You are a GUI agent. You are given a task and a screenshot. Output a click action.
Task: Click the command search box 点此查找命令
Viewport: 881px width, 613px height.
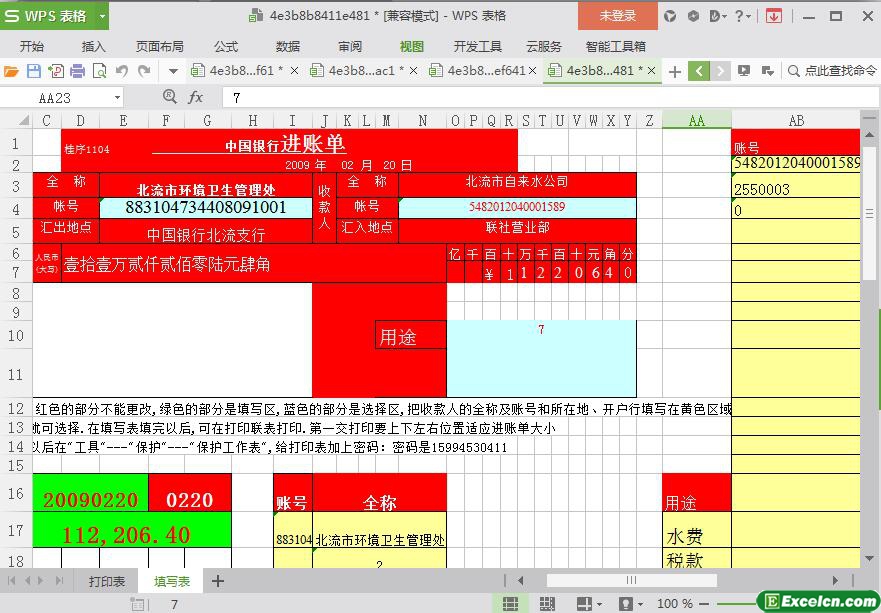pyautogui.click(x=833, y=71)
